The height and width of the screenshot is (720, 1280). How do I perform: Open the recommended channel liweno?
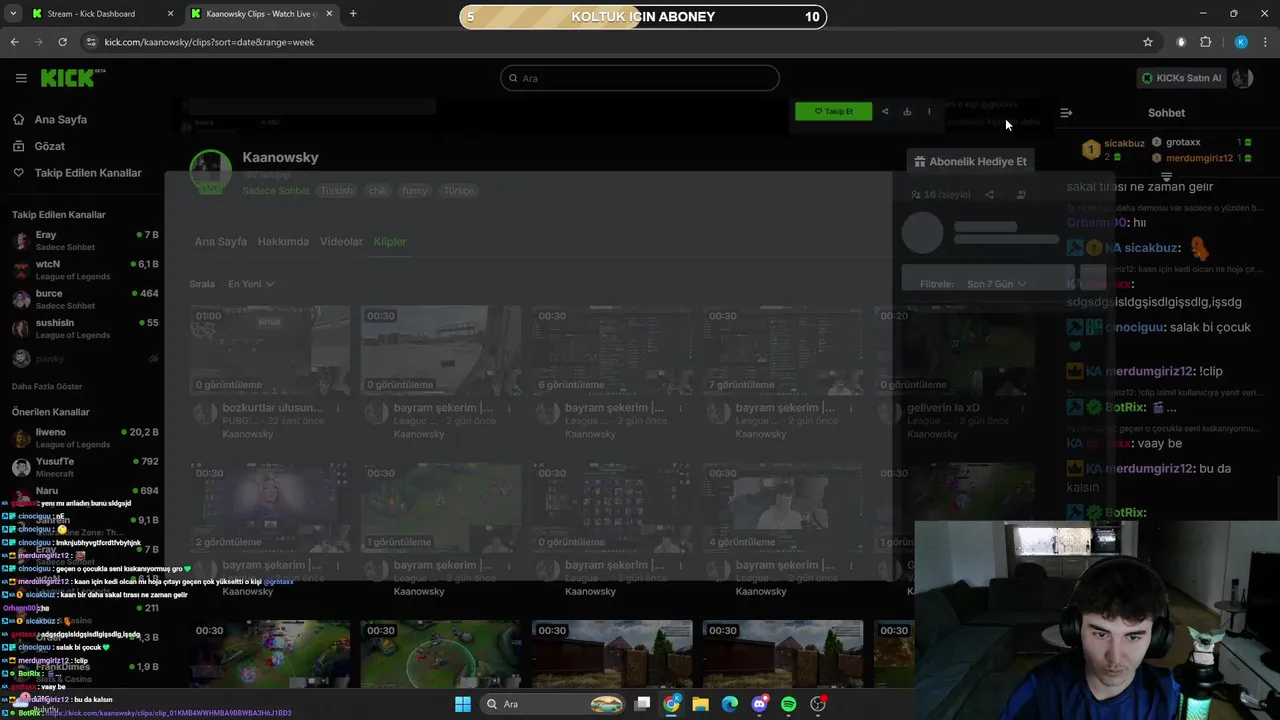click(85, 437)
